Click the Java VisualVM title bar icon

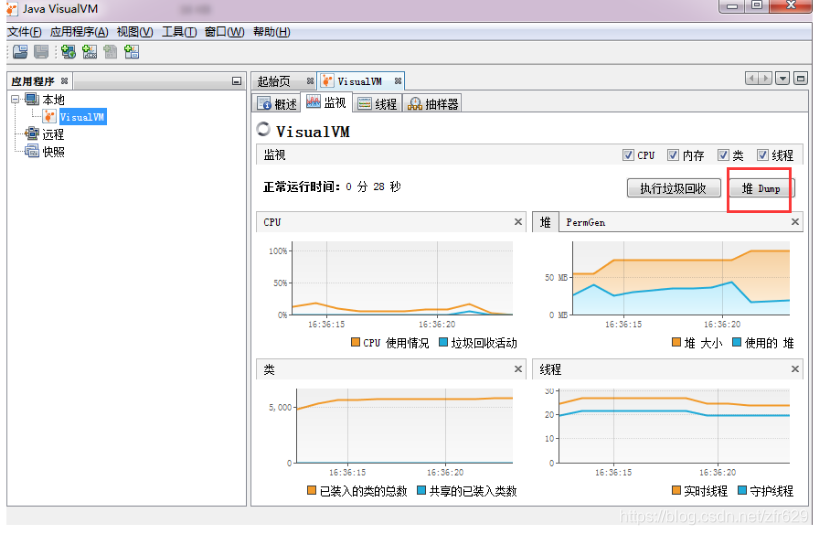click(12, 9)
